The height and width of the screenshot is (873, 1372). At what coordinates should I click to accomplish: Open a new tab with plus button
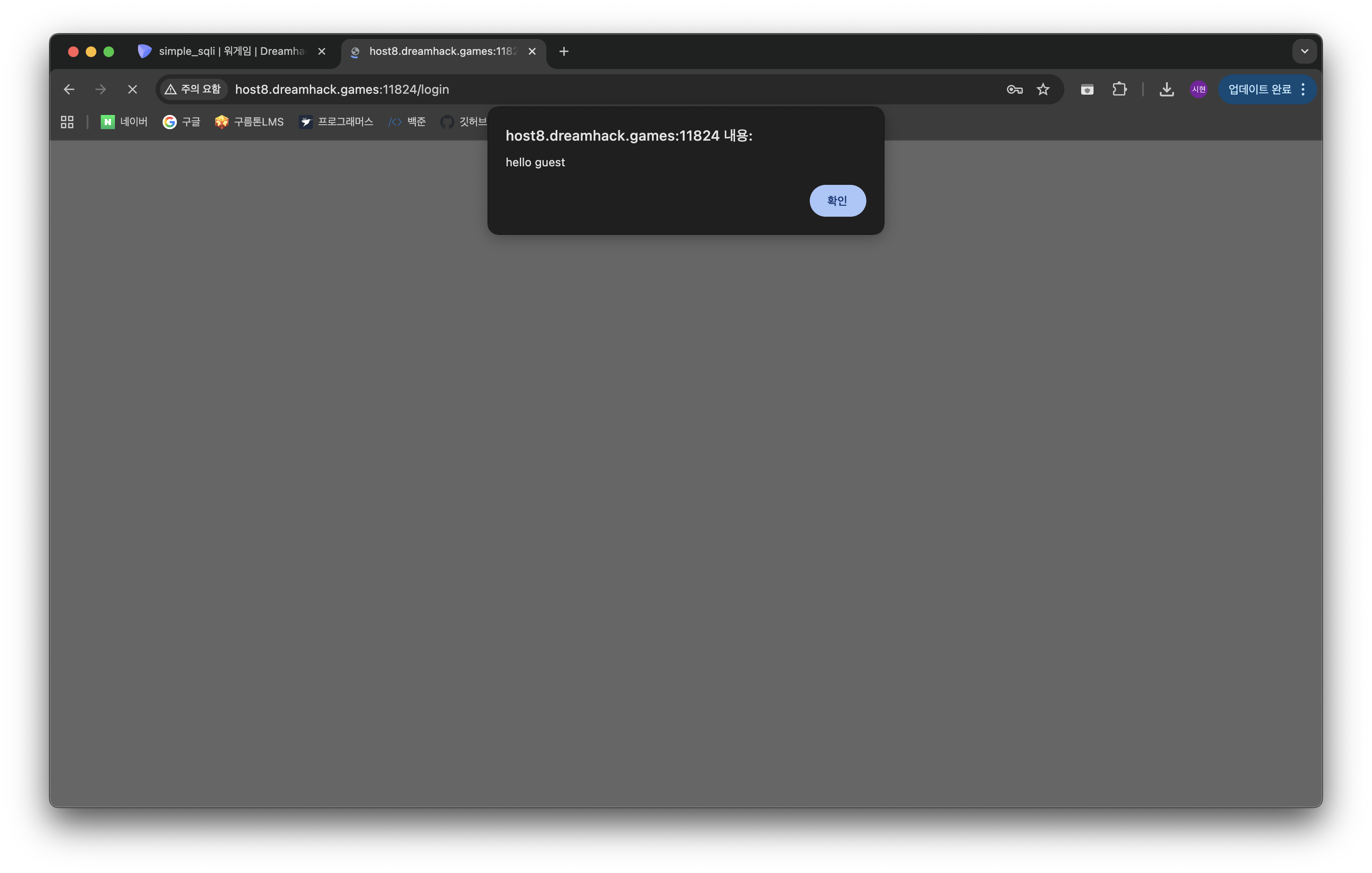564,51
